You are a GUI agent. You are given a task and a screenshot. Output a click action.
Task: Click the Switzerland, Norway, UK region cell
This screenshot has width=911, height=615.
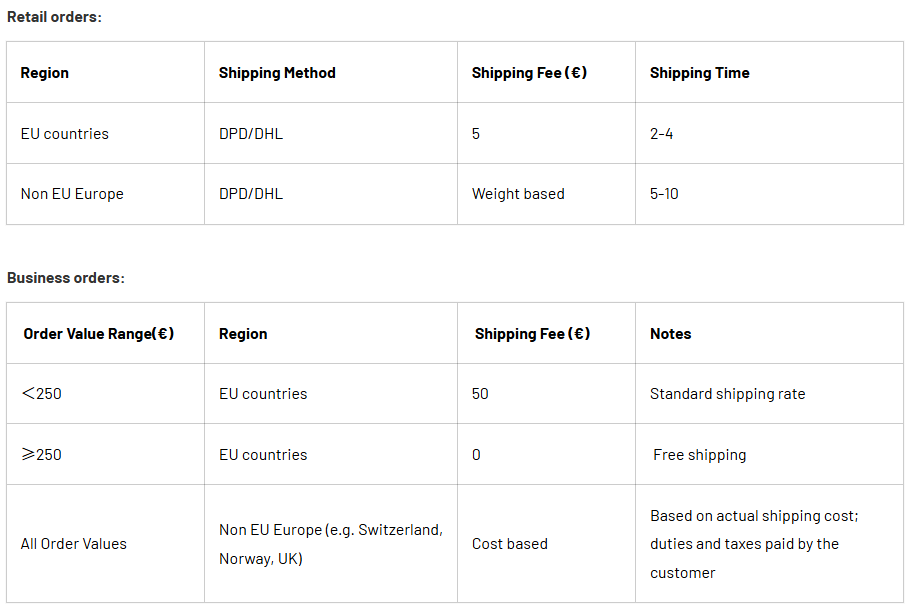point(330,544)
